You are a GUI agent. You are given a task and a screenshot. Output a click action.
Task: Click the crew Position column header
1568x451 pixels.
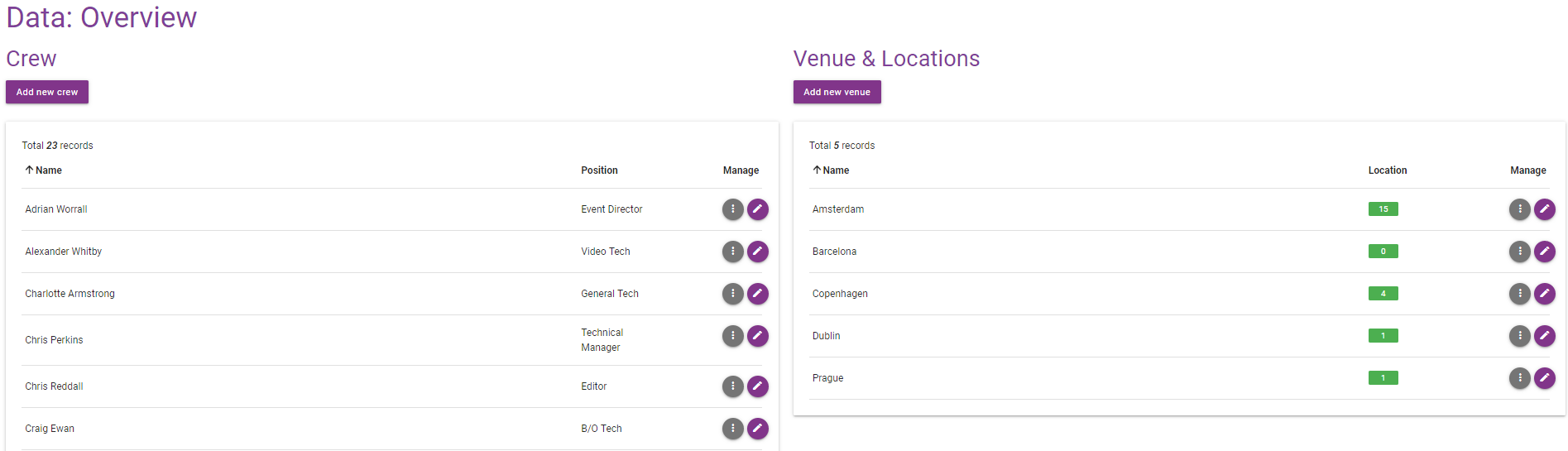599,170
